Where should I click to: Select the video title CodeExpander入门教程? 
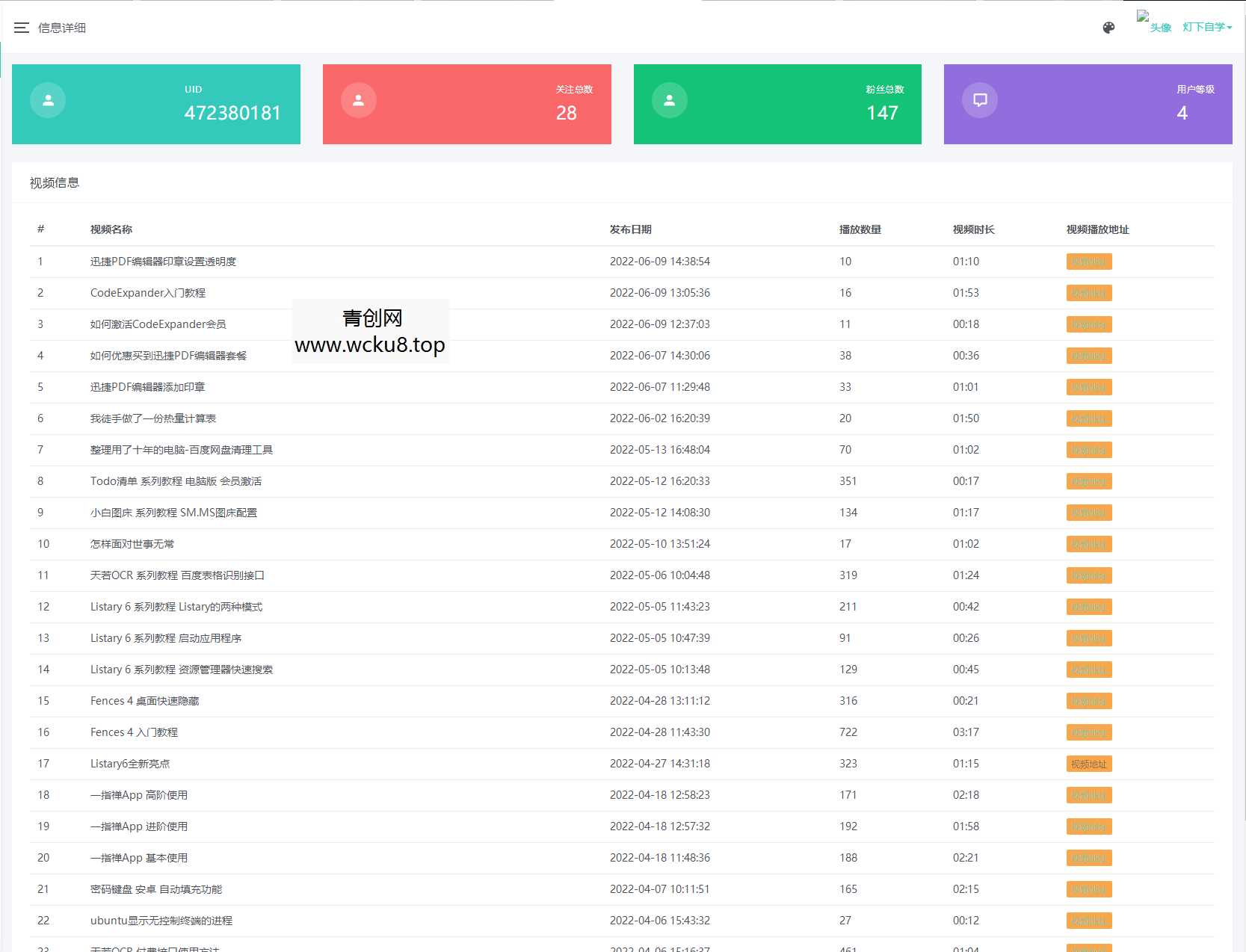[147, 293]
